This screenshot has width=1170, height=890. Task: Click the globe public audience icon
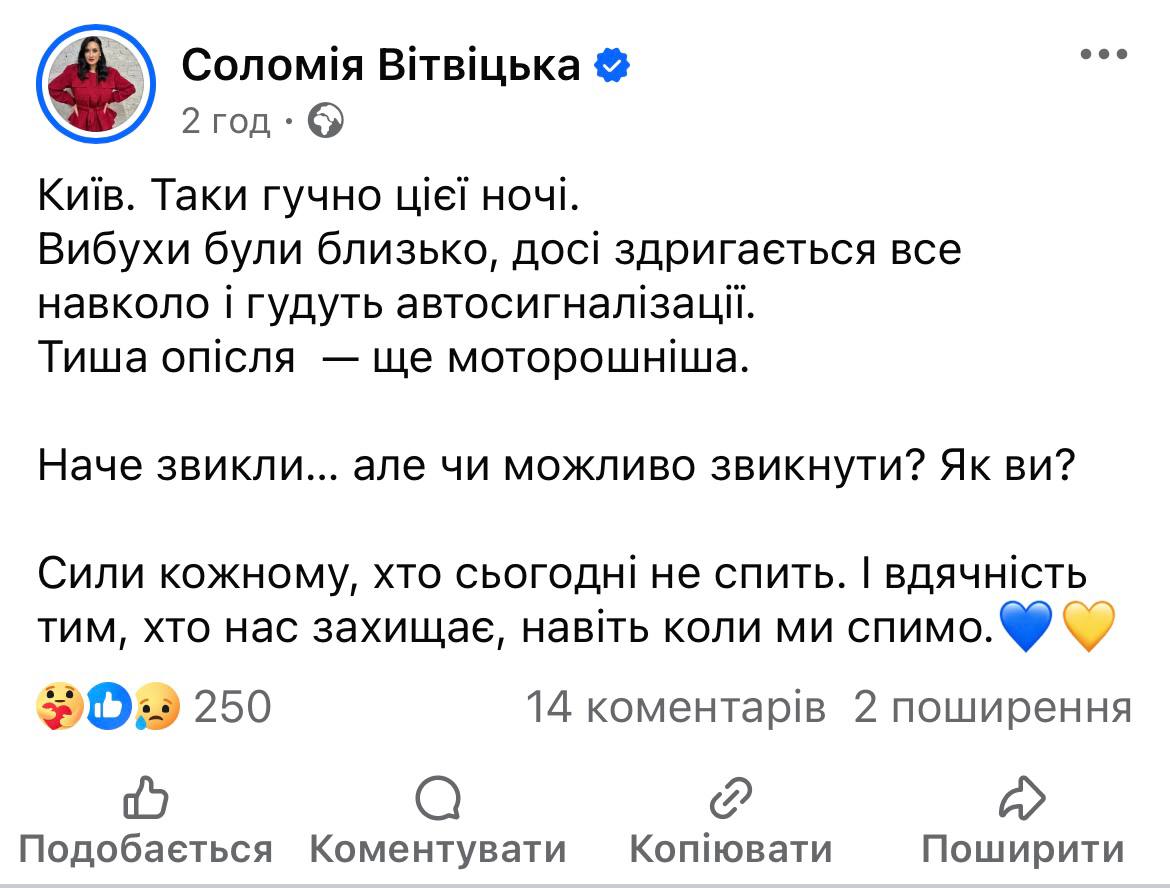(326, 121)
